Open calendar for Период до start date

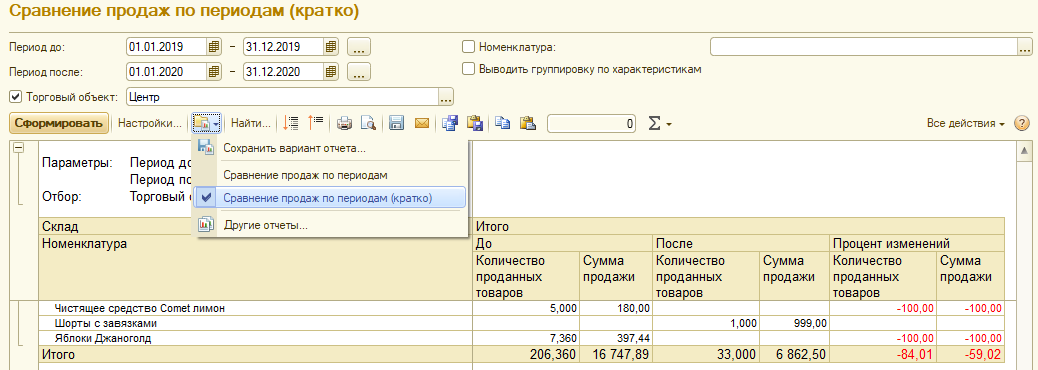pyautogui.click(x=213, y=47)
